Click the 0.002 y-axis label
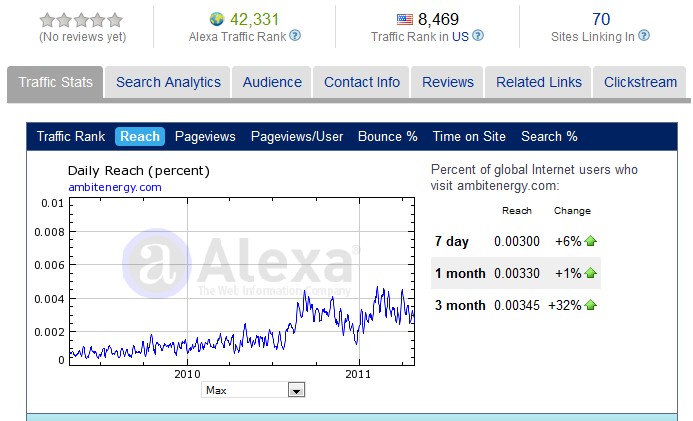The width and height of the screenshot is (693, 421). pos(49,332)
